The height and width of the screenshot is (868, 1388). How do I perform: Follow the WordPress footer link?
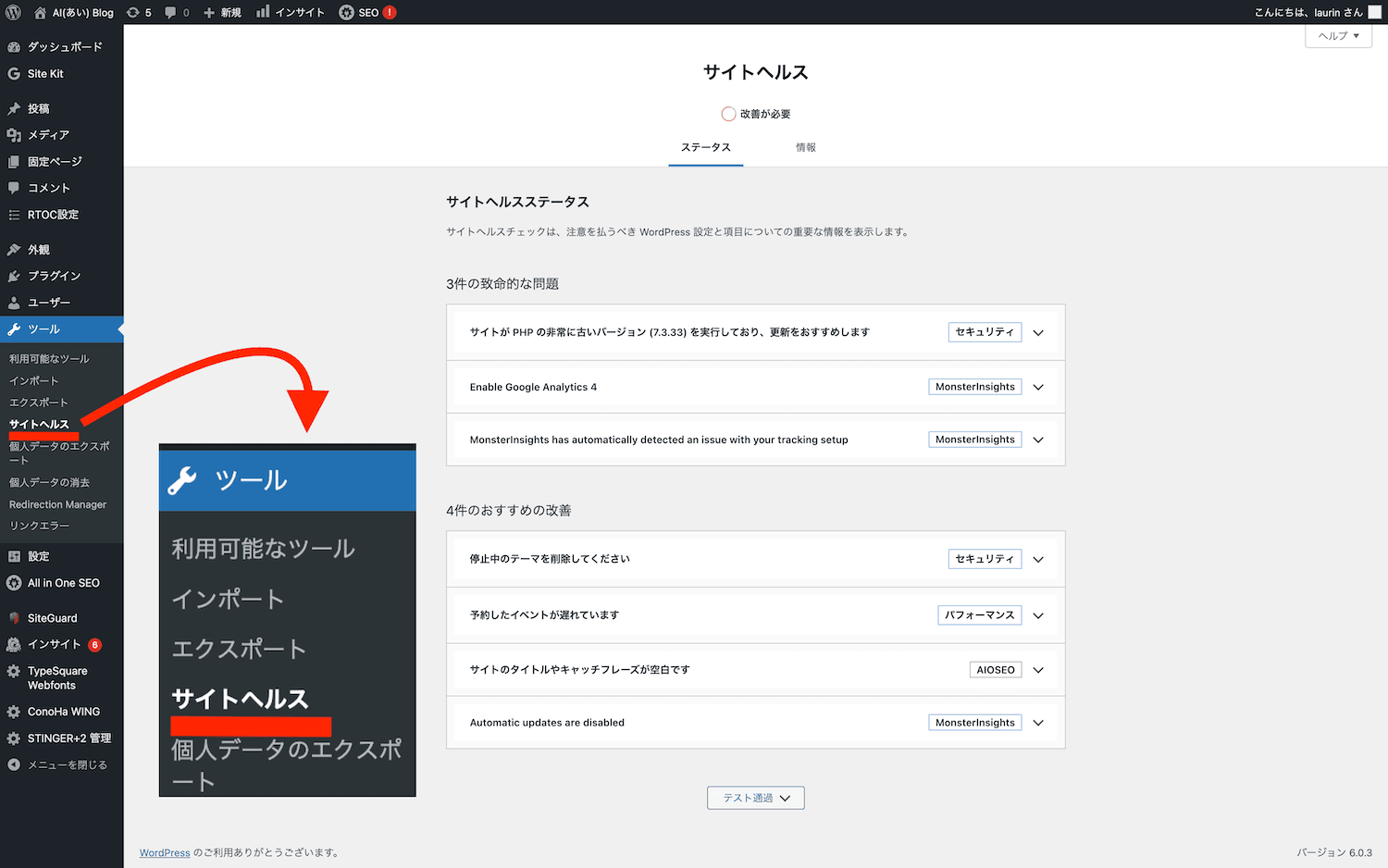pyautogui.click(x=165, y=853)
